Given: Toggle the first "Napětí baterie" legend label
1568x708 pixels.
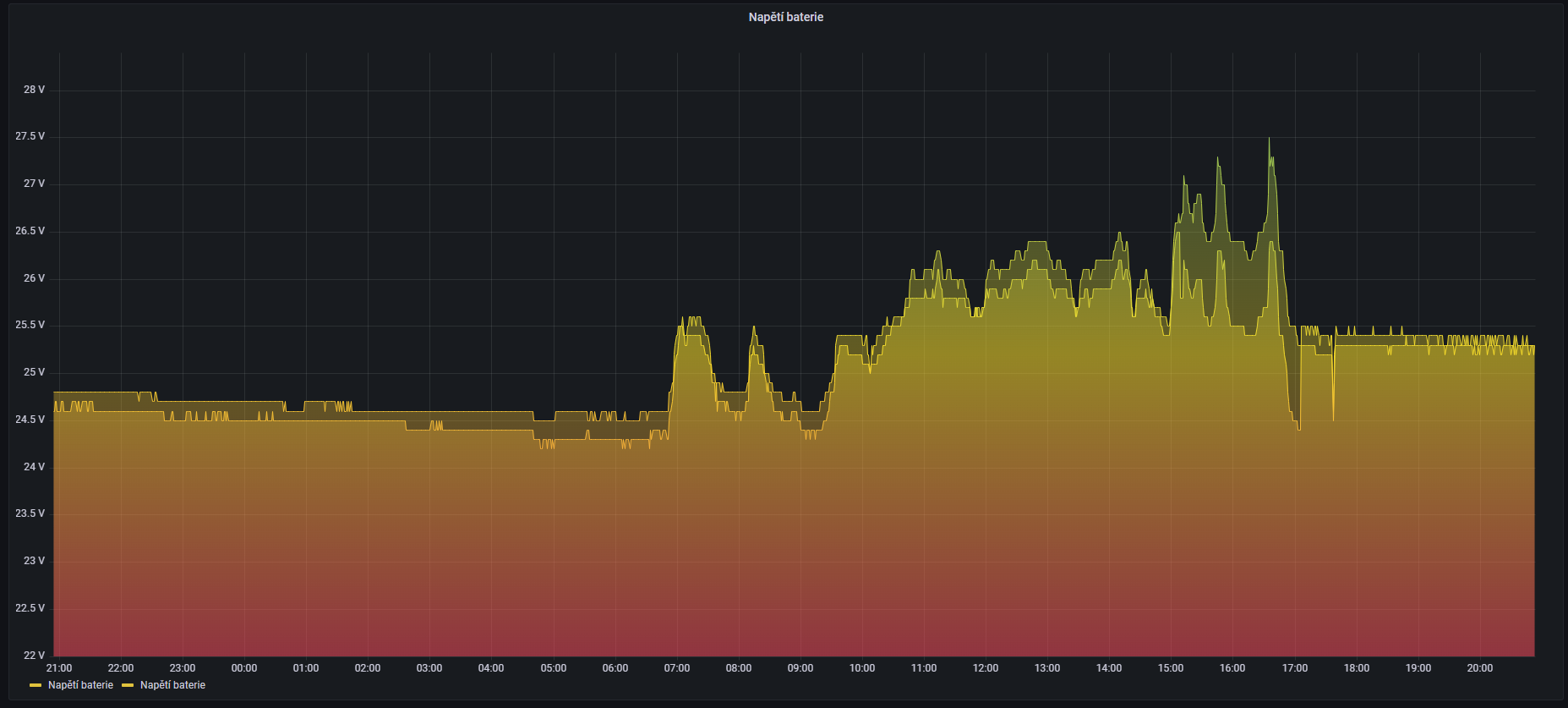Looking at the screenshot, I should click(x=80, y=685).
